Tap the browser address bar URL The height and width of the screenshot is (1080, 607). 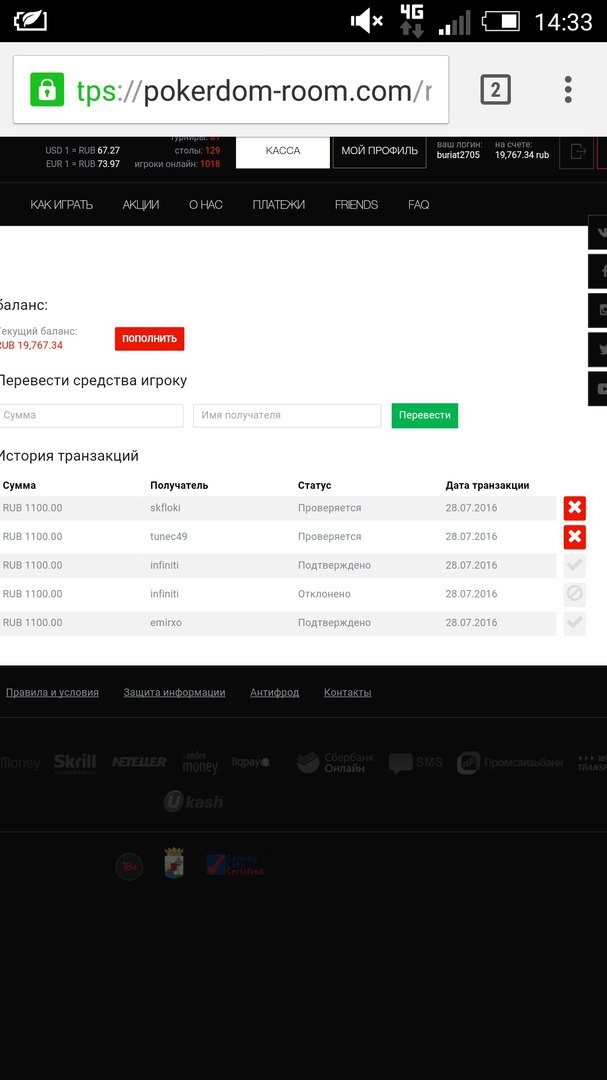point(231,90)
